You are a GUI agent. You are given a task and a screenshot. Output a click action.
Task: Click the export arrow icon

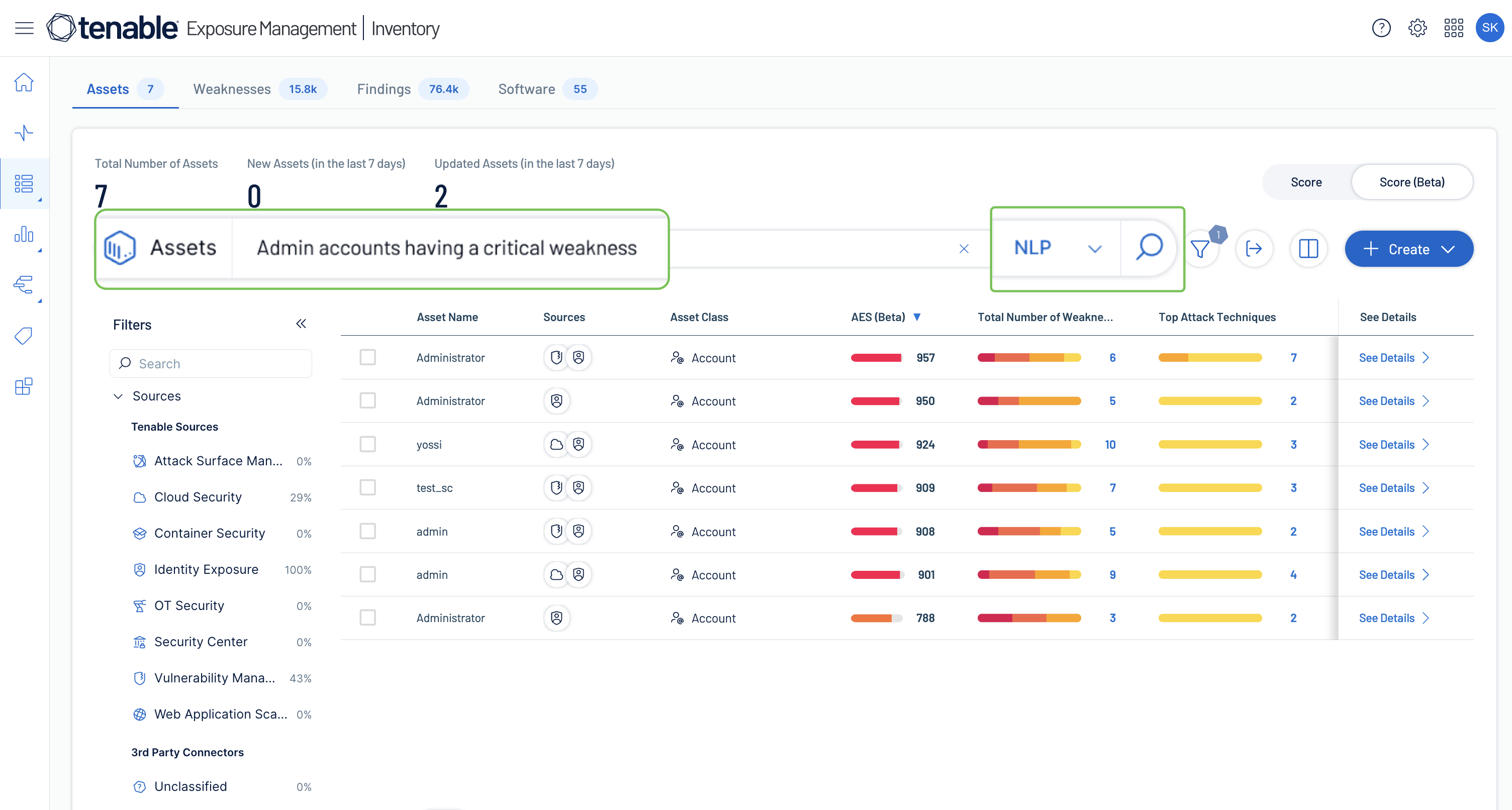(x=1254, y=249)
